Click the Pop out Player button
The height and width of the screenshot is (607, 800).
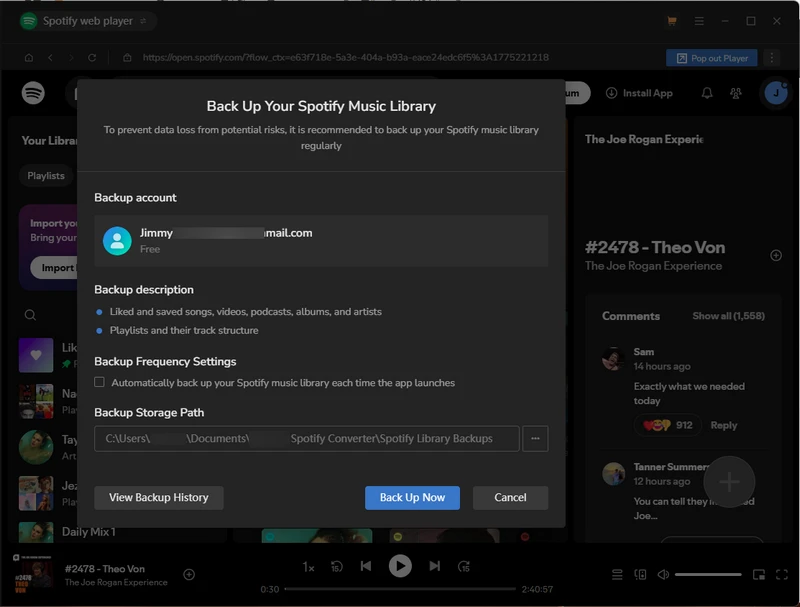pos(712,58)
